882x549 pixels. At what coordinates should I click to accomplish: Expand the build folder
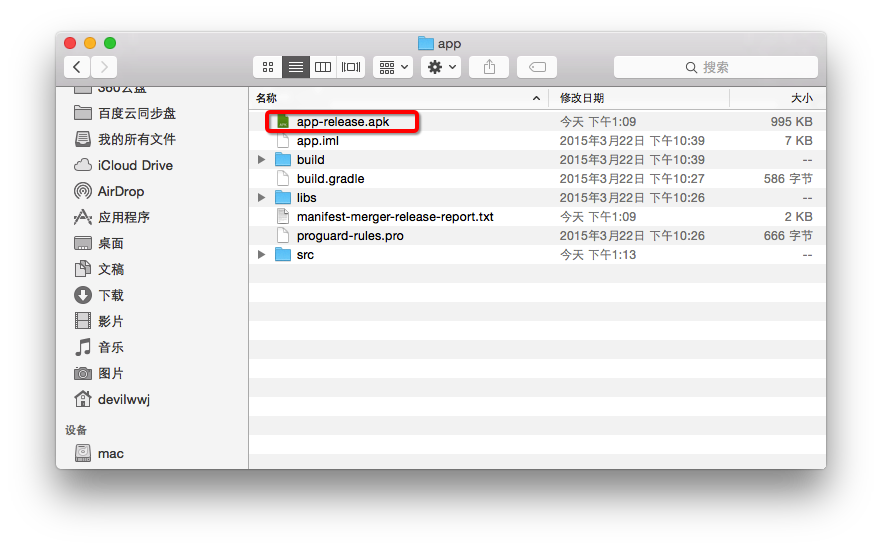(261, 160)
